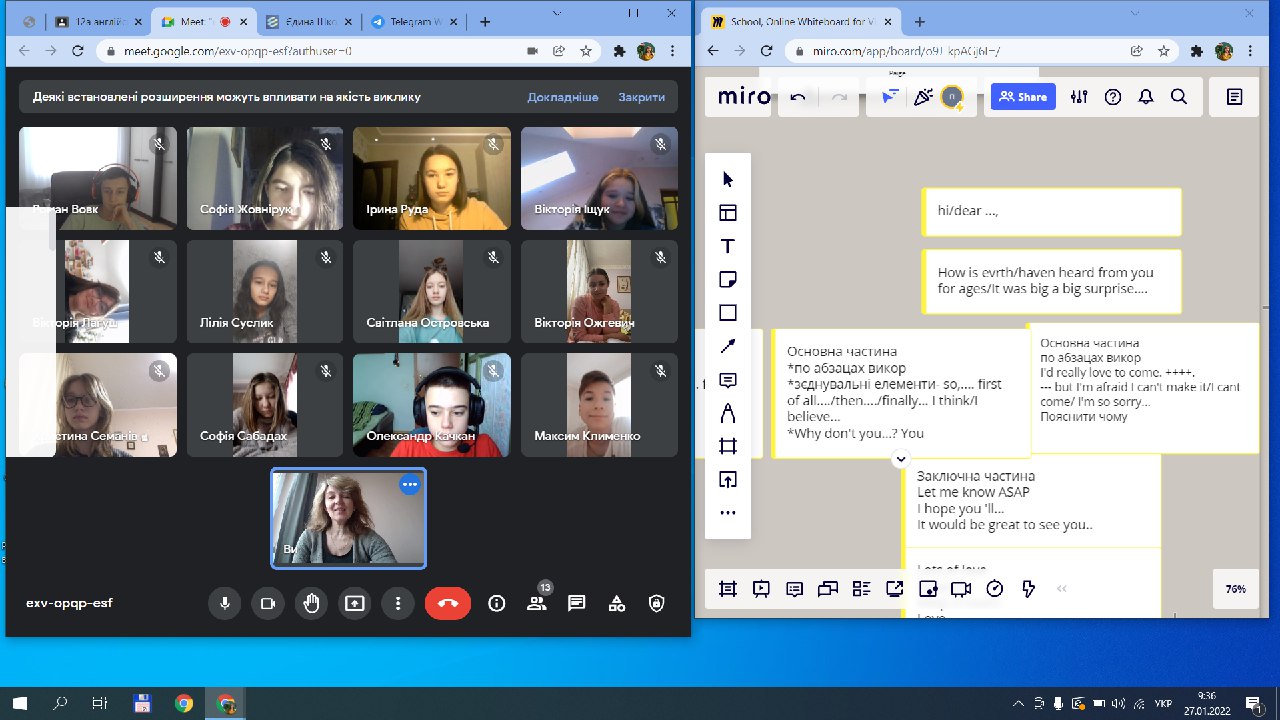Viewport: 1280px width, 720px height.
Task: Open meeting details info icon
Action: [x=497, y=603]
